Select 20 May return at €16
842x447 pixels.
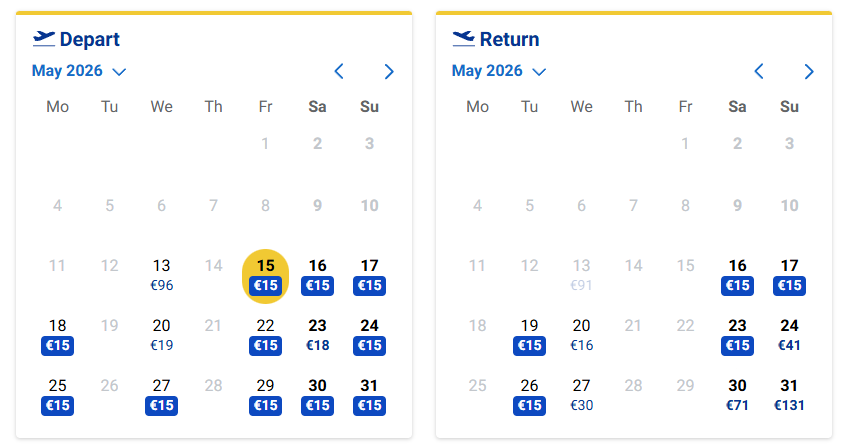(582, 335)
